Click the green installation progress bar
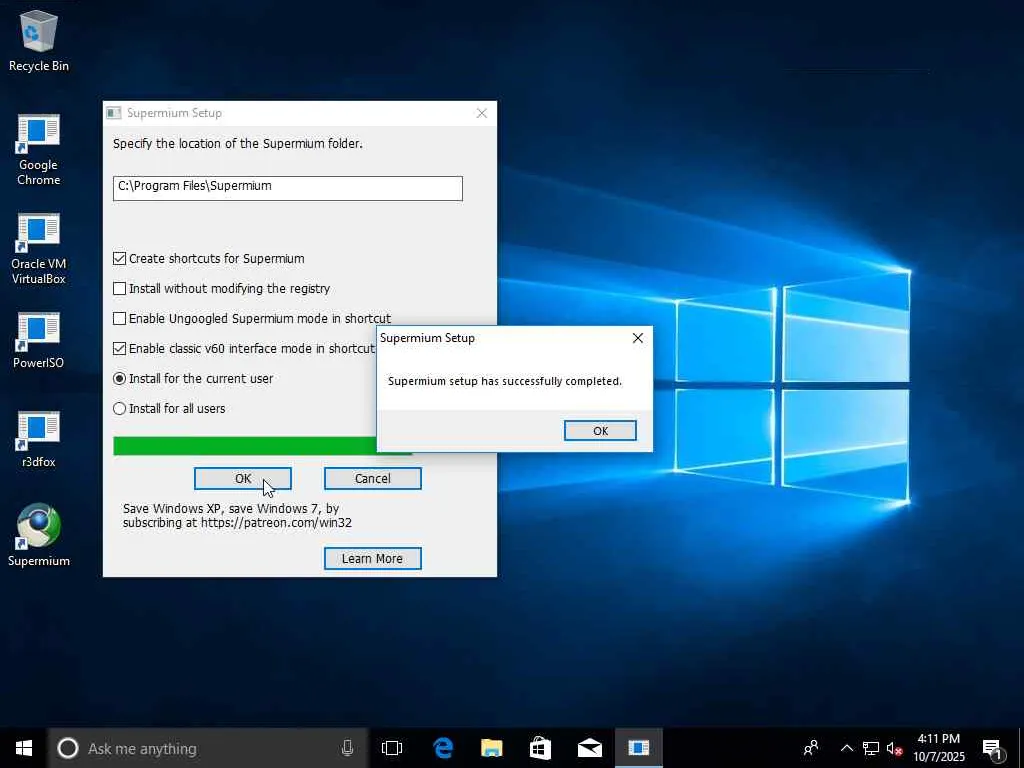 [x=244, y=445]
